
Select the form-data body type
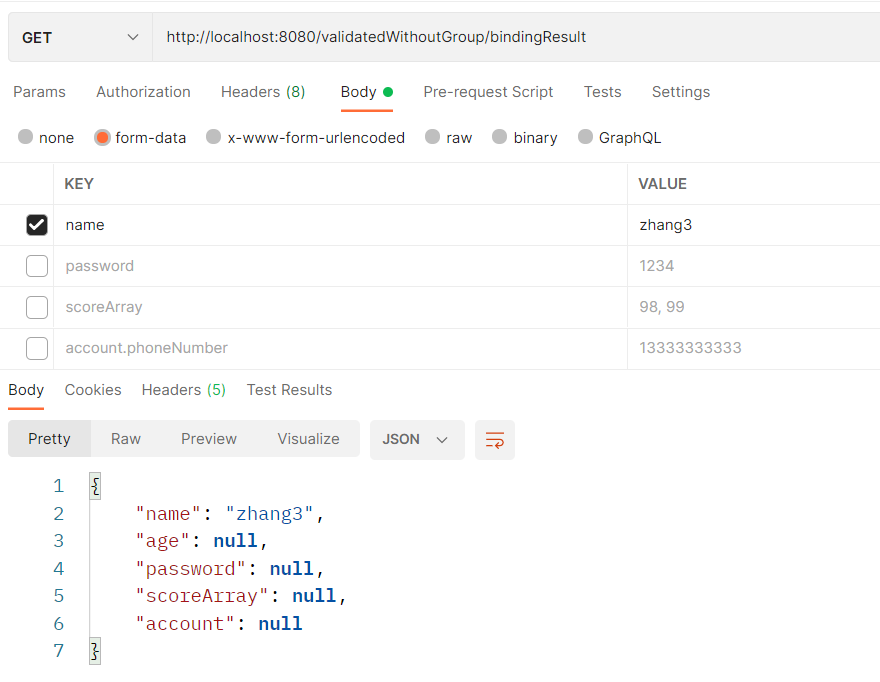(x=140, y=138)
